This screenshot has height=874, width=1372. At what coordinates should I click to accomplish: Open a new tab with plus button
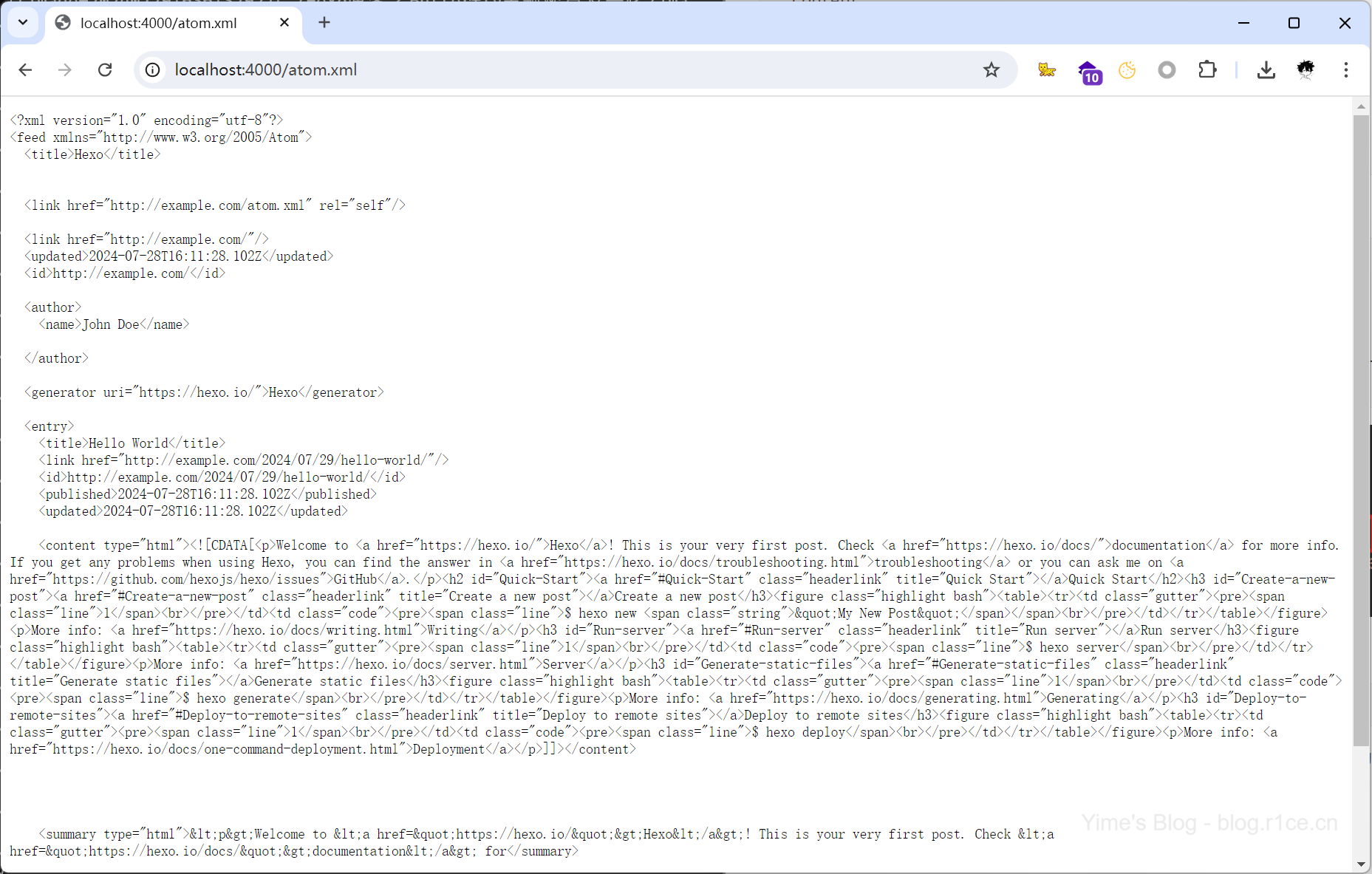324,22
